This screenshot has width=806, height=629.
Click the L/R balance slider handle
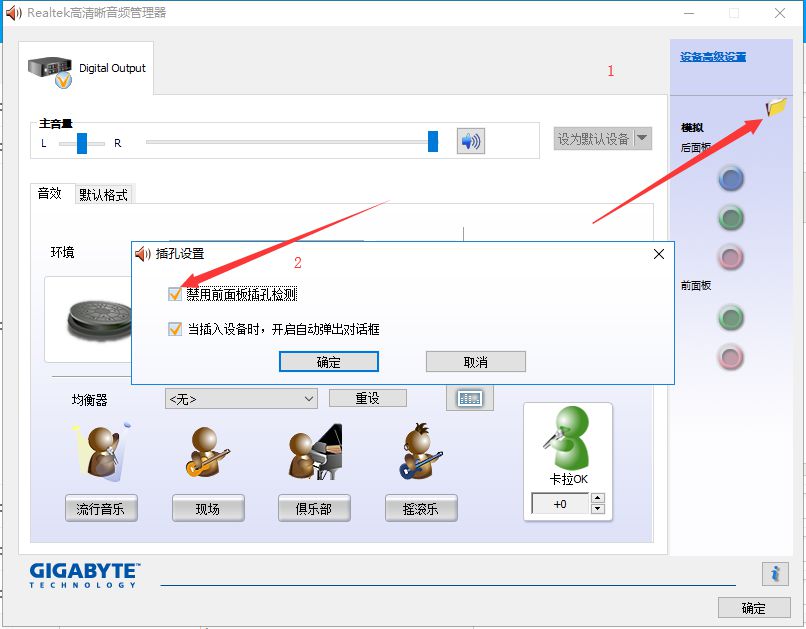click(x=82, y=143)
